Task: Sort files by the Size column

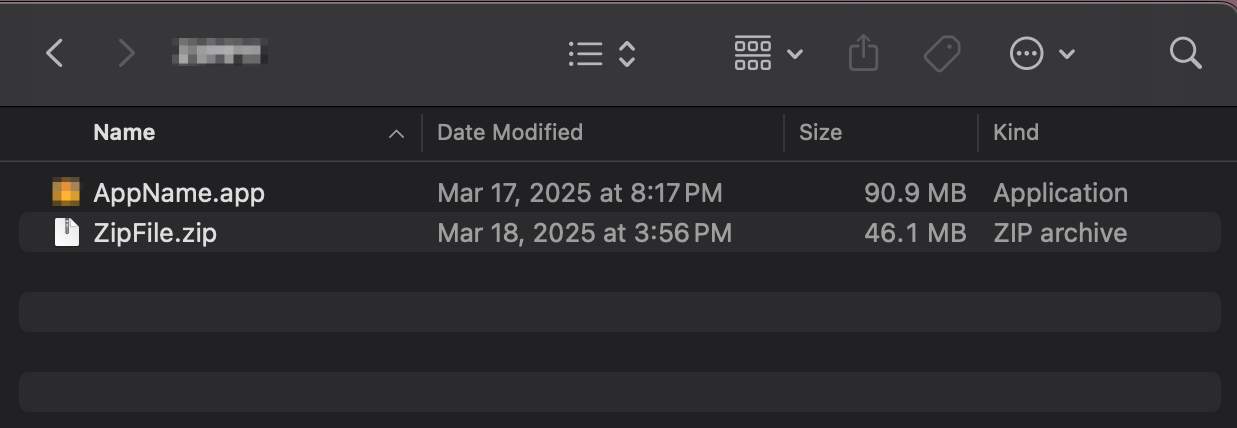Action: 820,132
